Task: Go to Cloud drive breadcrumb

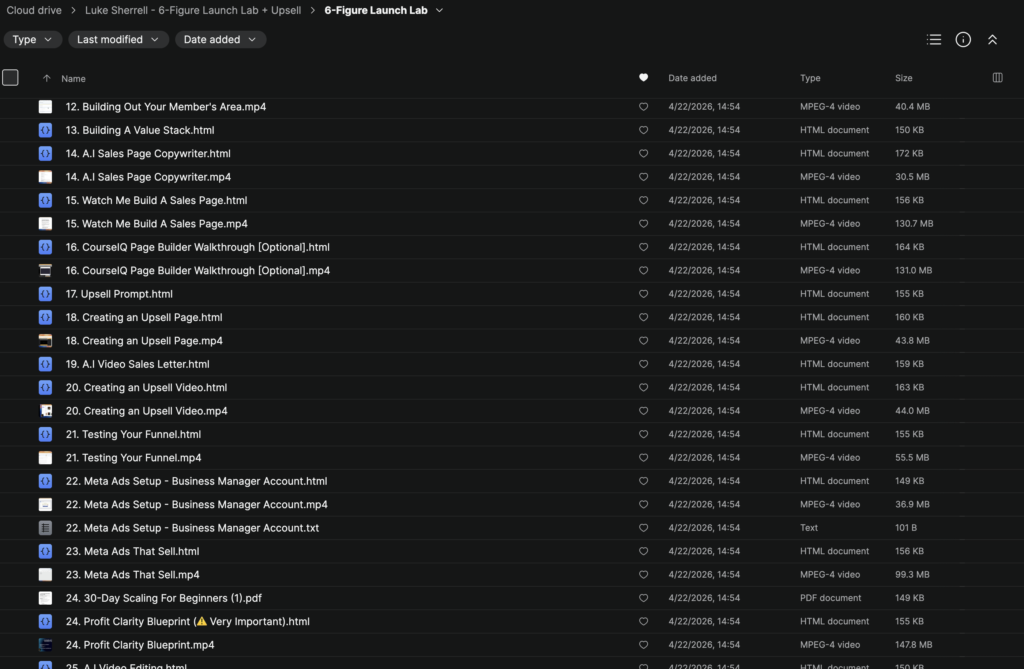Action: [34, 10]
